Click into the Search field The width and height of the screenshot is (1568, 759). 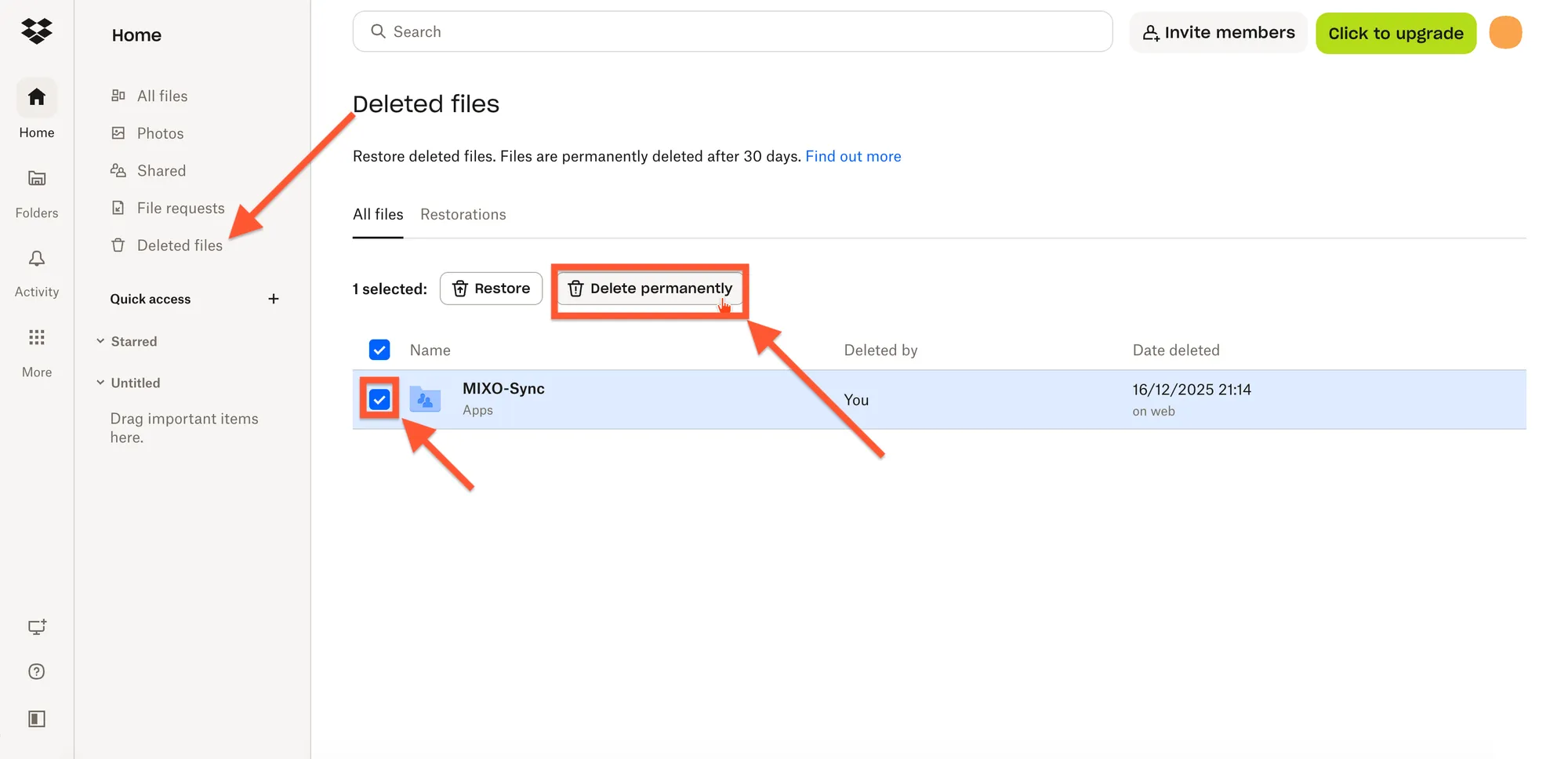click(732, 31)
